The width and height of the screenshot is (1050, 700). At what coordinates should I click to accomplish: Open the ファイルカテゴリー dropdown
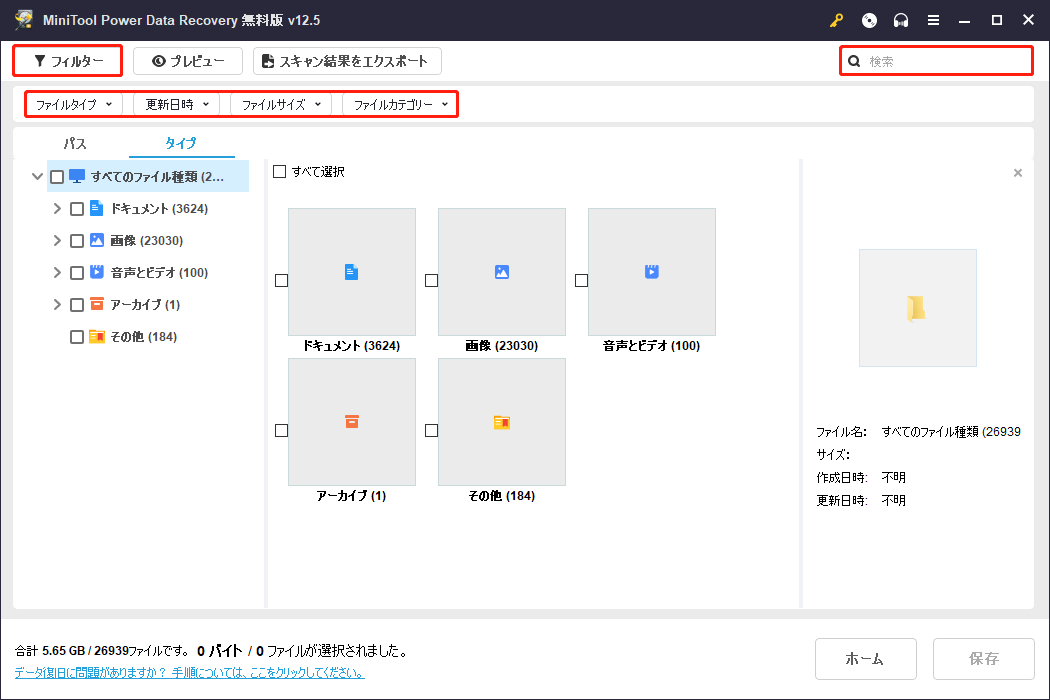(x=400, y=104)
